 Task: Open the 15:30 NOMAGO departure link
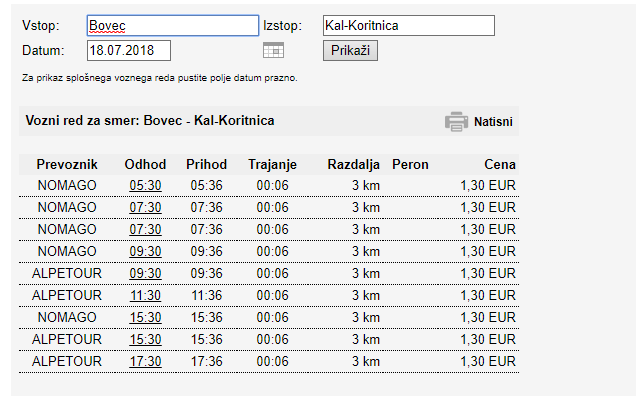[145, 317]
